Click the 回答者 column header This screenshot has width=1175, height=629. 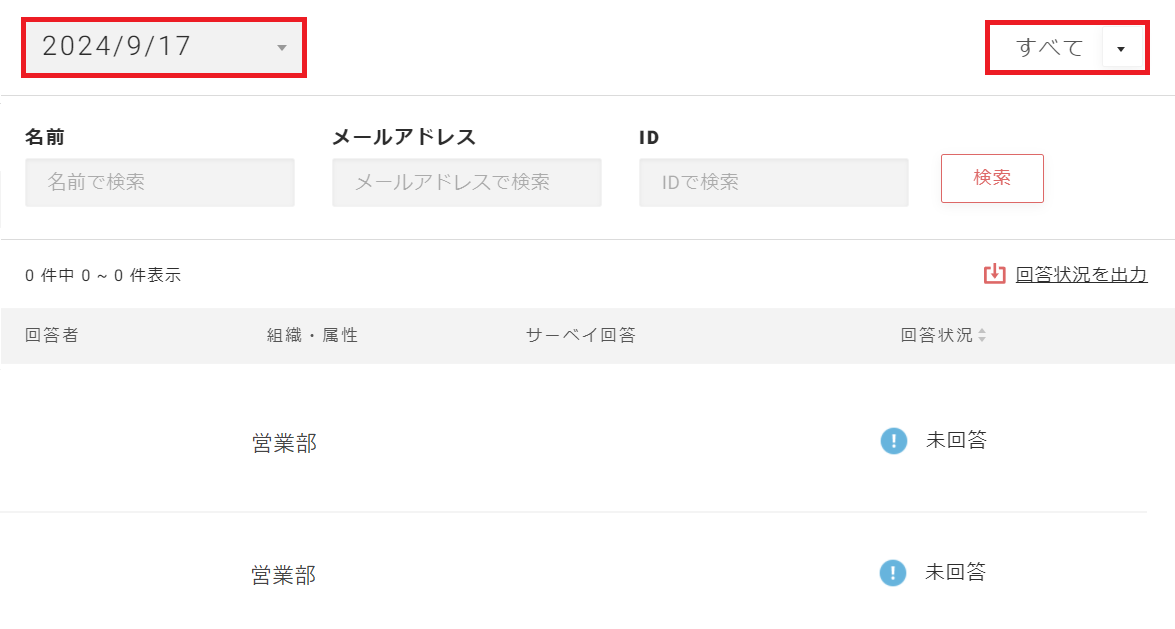tap(52, 335)
